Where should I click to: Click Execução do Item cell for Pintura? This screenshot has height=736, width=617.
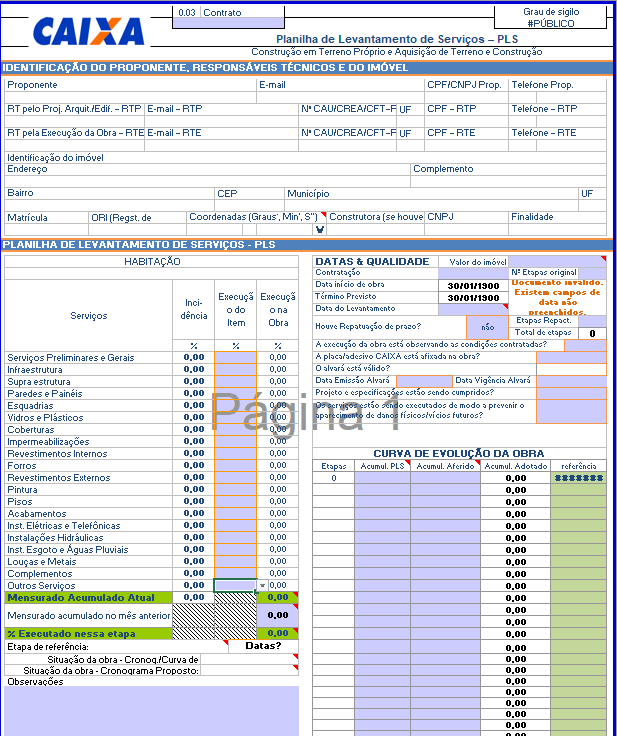235,490
